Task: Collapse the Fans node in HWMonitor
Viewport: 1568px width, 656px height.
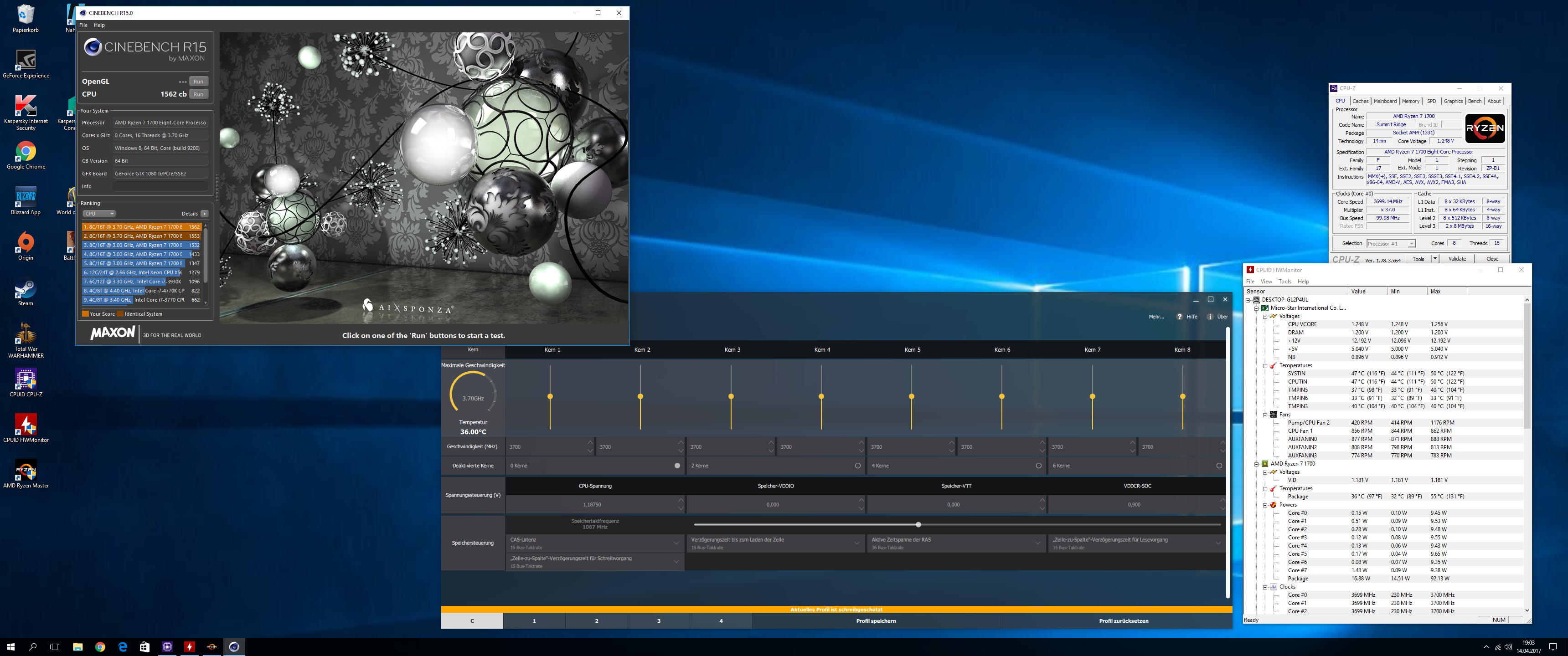Action: click(1265, 415)
